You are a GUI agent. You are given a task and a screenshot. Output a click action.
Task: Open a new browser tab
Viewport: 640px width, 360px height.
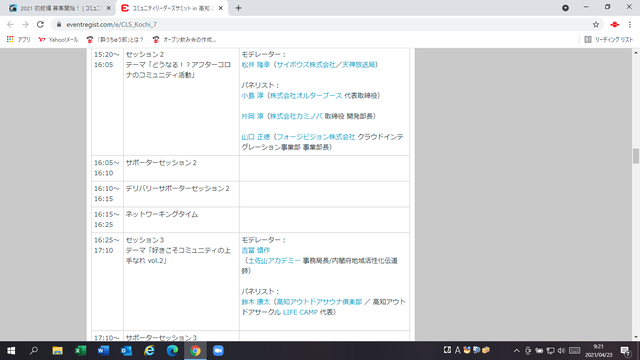(x=238, y=8)
